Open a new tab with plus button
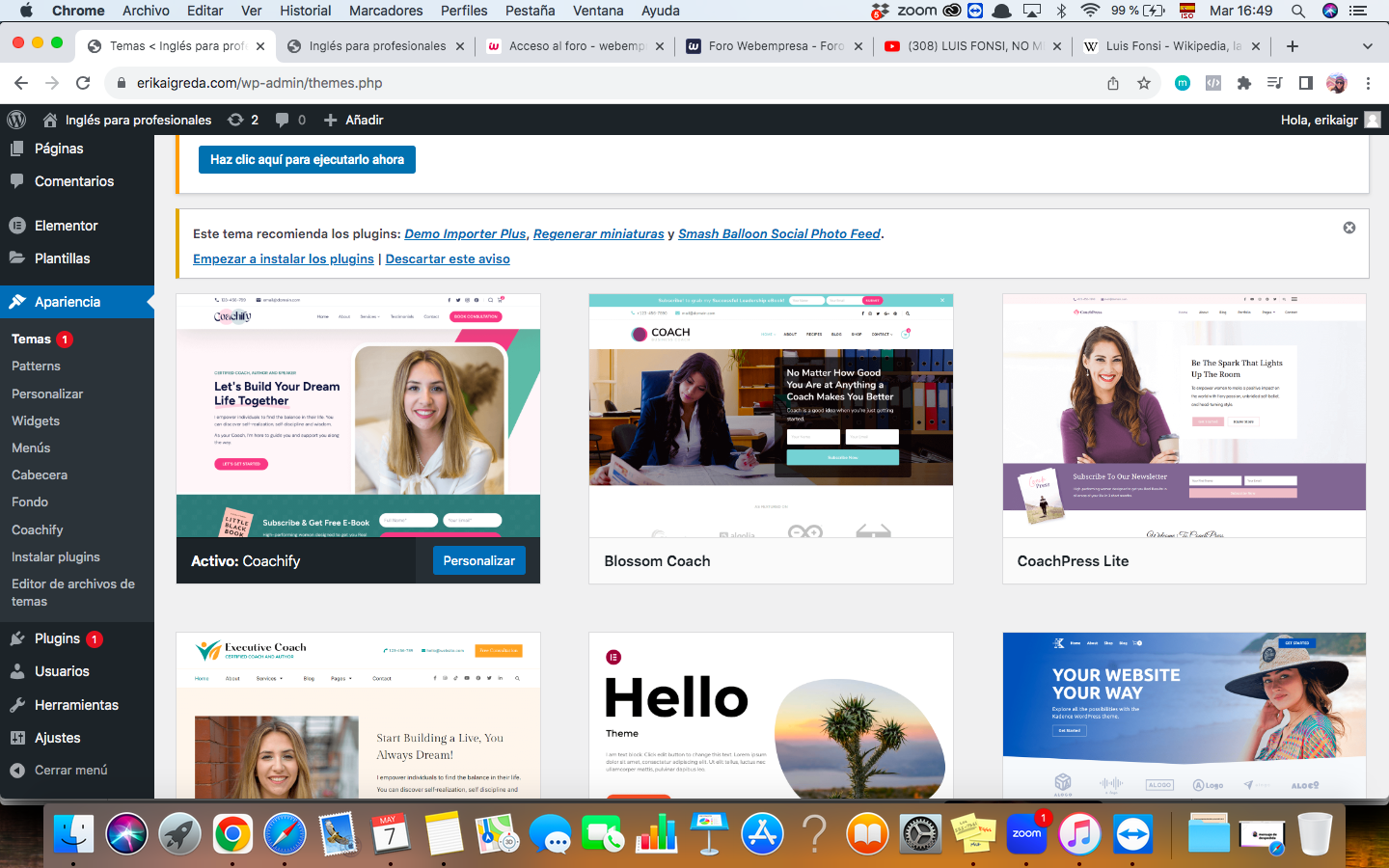Screen dimensions: 1389x868 pyautogui.click(x=1293, y=46)
